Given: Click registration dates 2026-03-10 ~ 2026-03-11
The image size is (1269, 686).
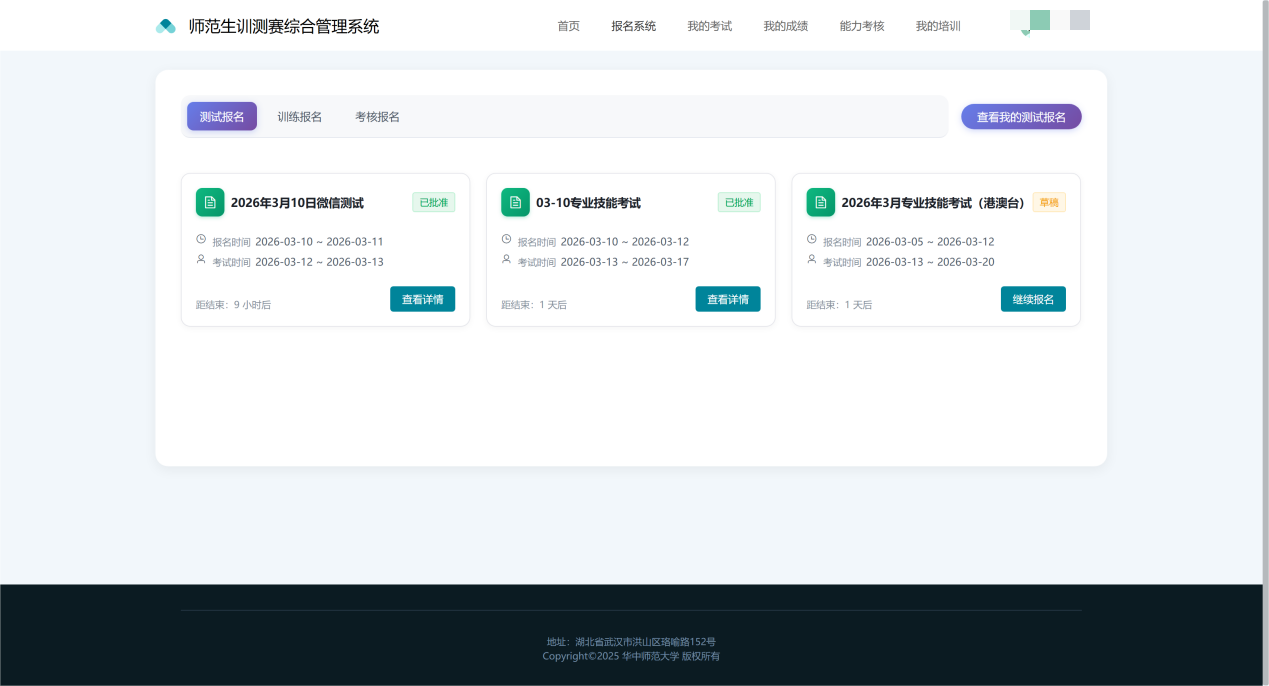Looking at the screenshot, I should coord(319,241).
